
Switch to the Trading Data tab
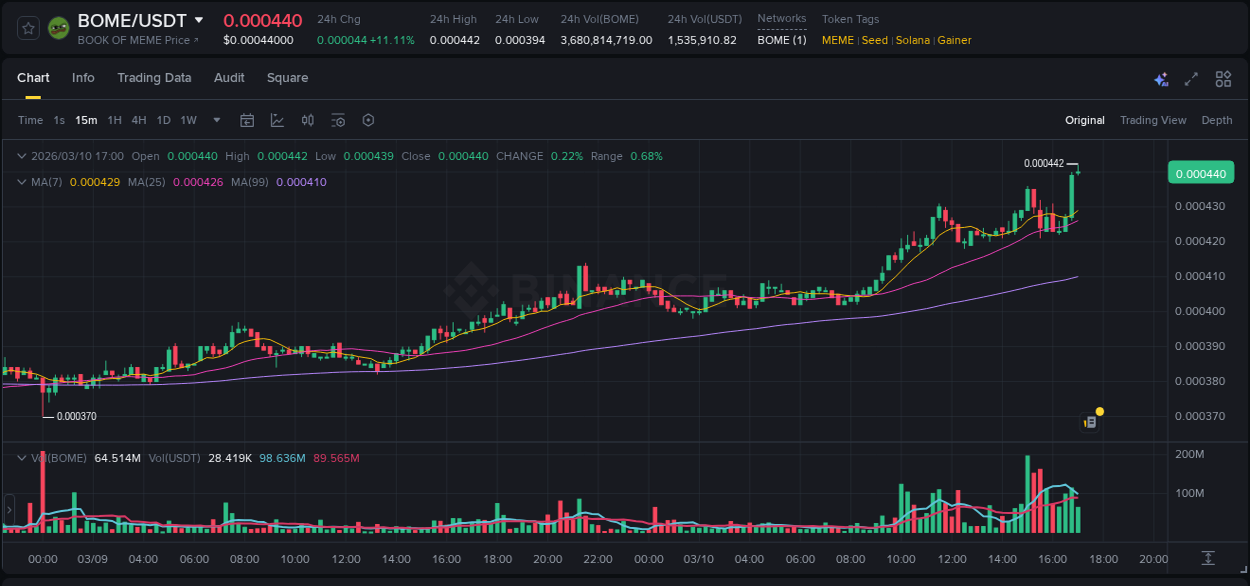pyautogui.click(x=154, y=78)
